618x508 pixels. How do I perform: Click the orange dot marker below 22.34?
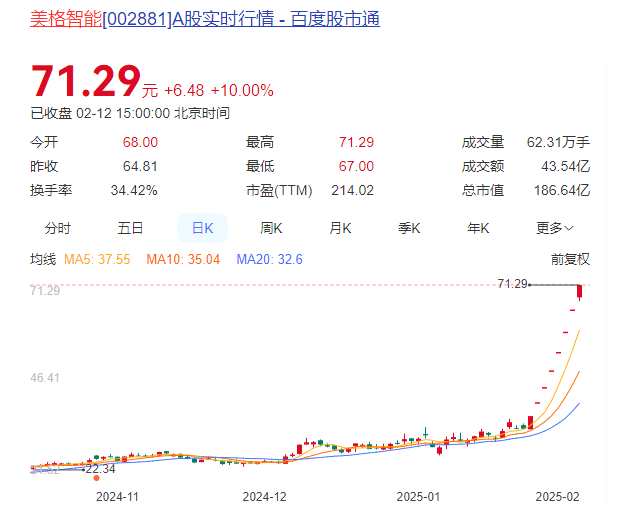tap(97, 478)
